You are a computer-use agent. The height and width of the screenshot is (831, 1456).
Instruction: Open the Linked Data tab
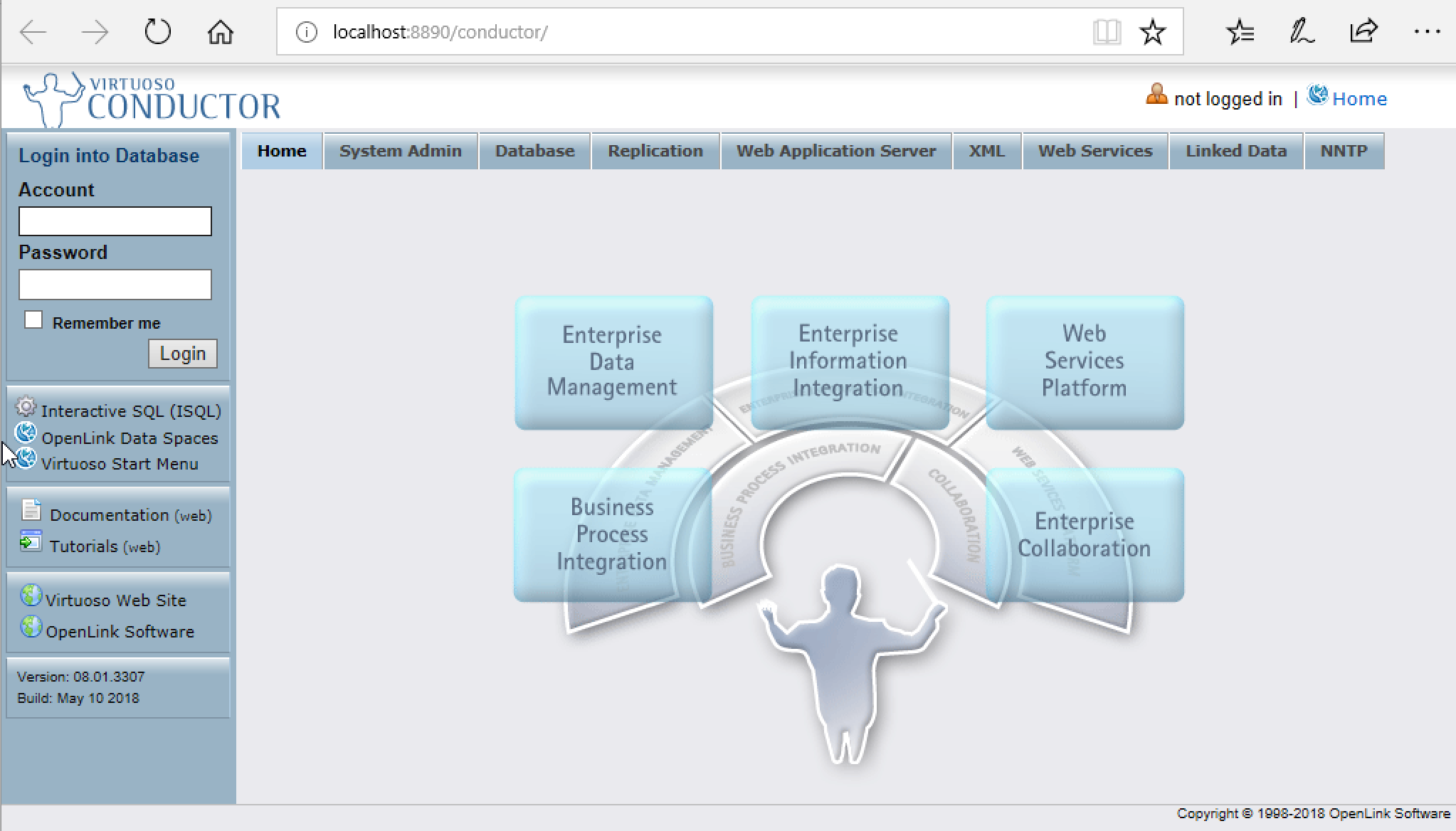1236,151
